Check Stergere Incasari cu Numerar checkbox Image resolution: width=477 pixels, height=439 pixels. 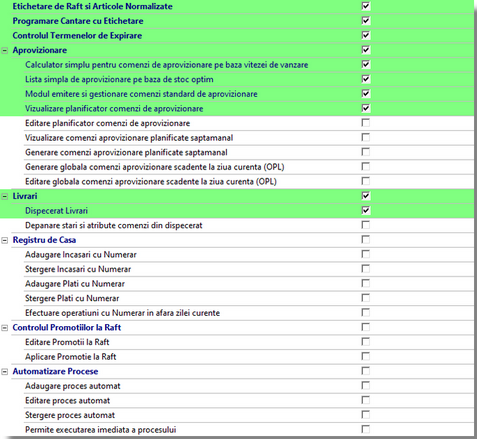coord(366,269)
